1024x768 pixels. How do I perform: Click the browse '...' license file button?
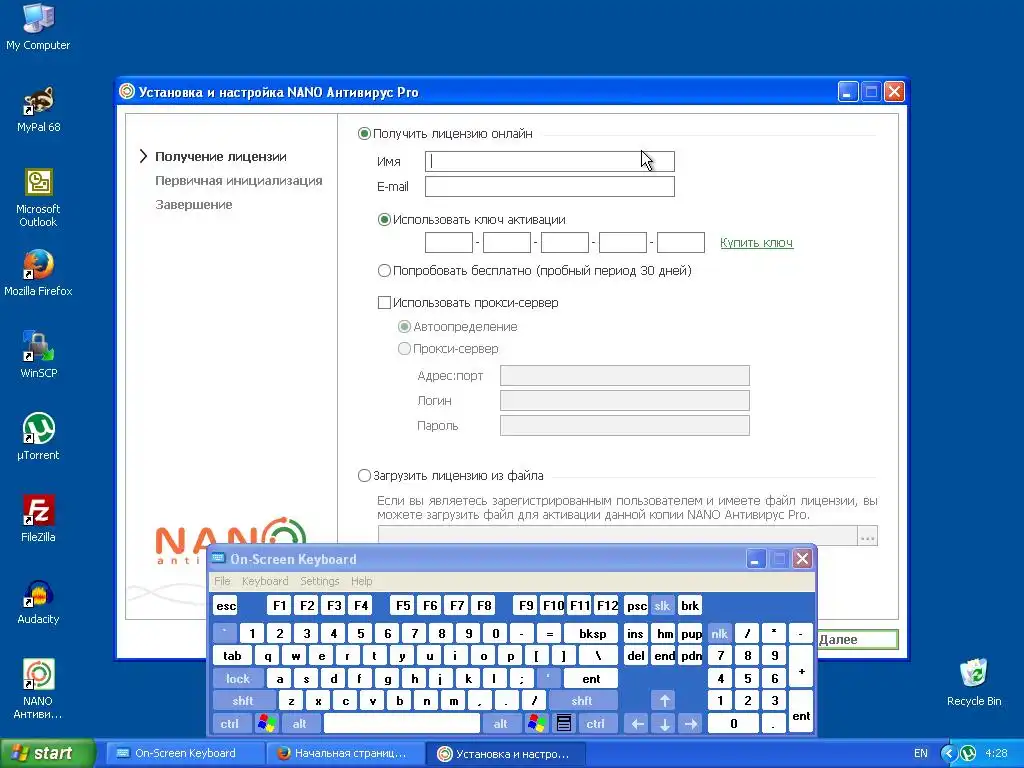click(x=867, y=536)
